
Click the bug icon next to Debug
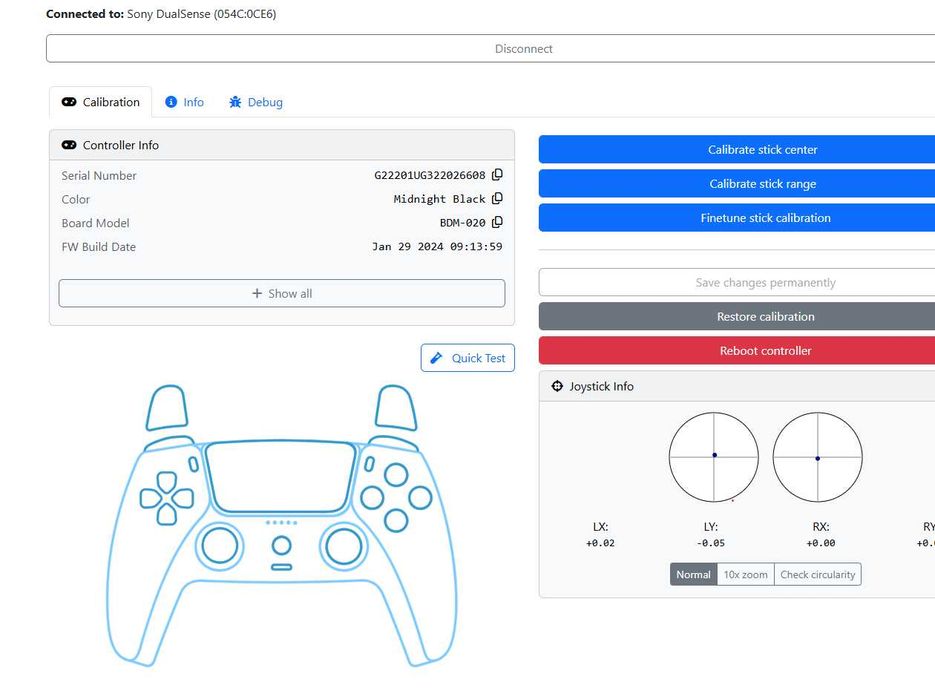pyautogui.click(x=235, y=102)
